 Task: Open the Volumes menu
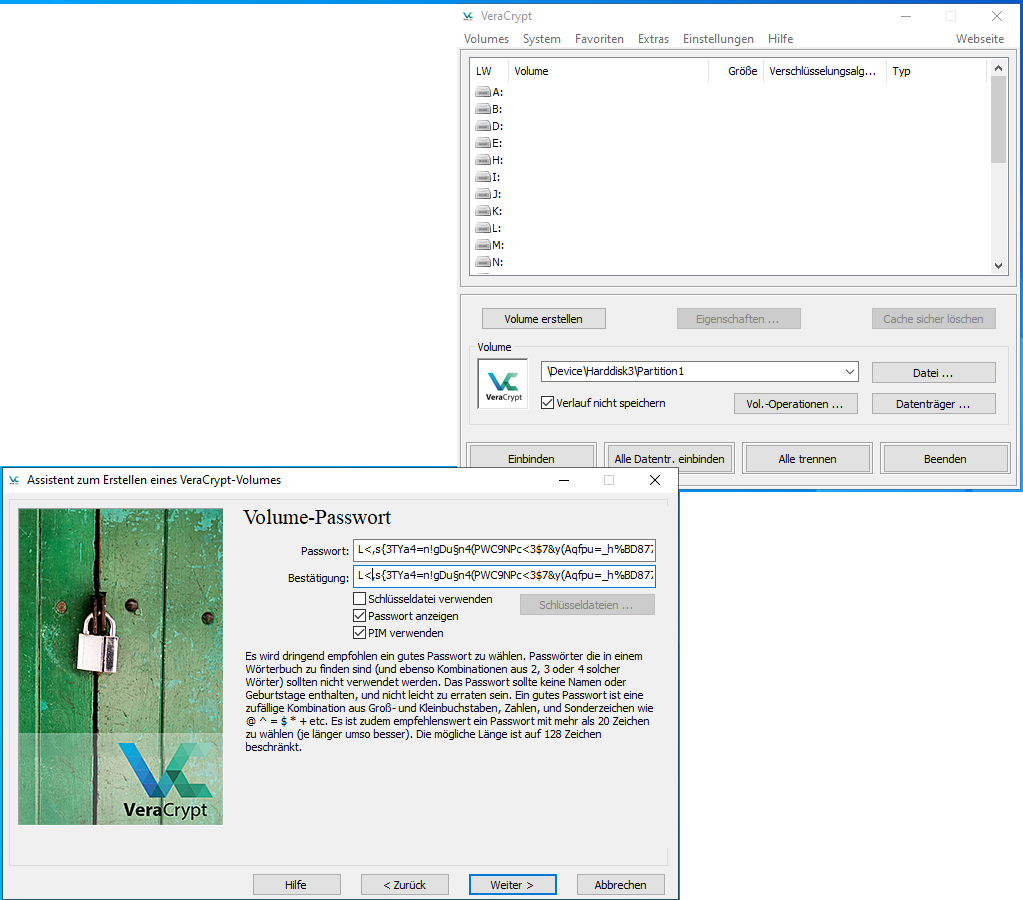[x=486, y=39]
